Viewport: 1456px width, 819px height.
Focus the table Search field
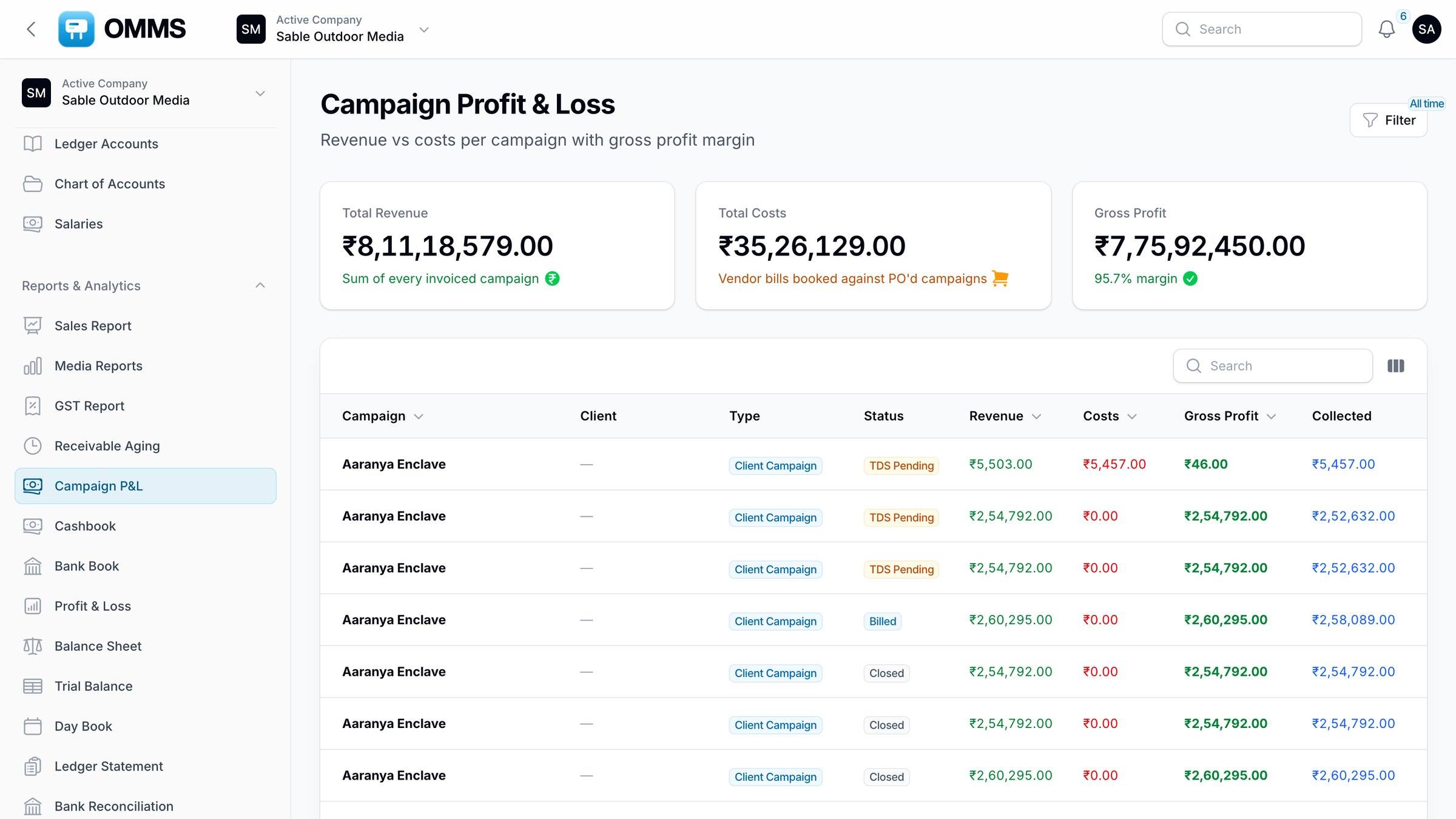[x=1273, y=366]
